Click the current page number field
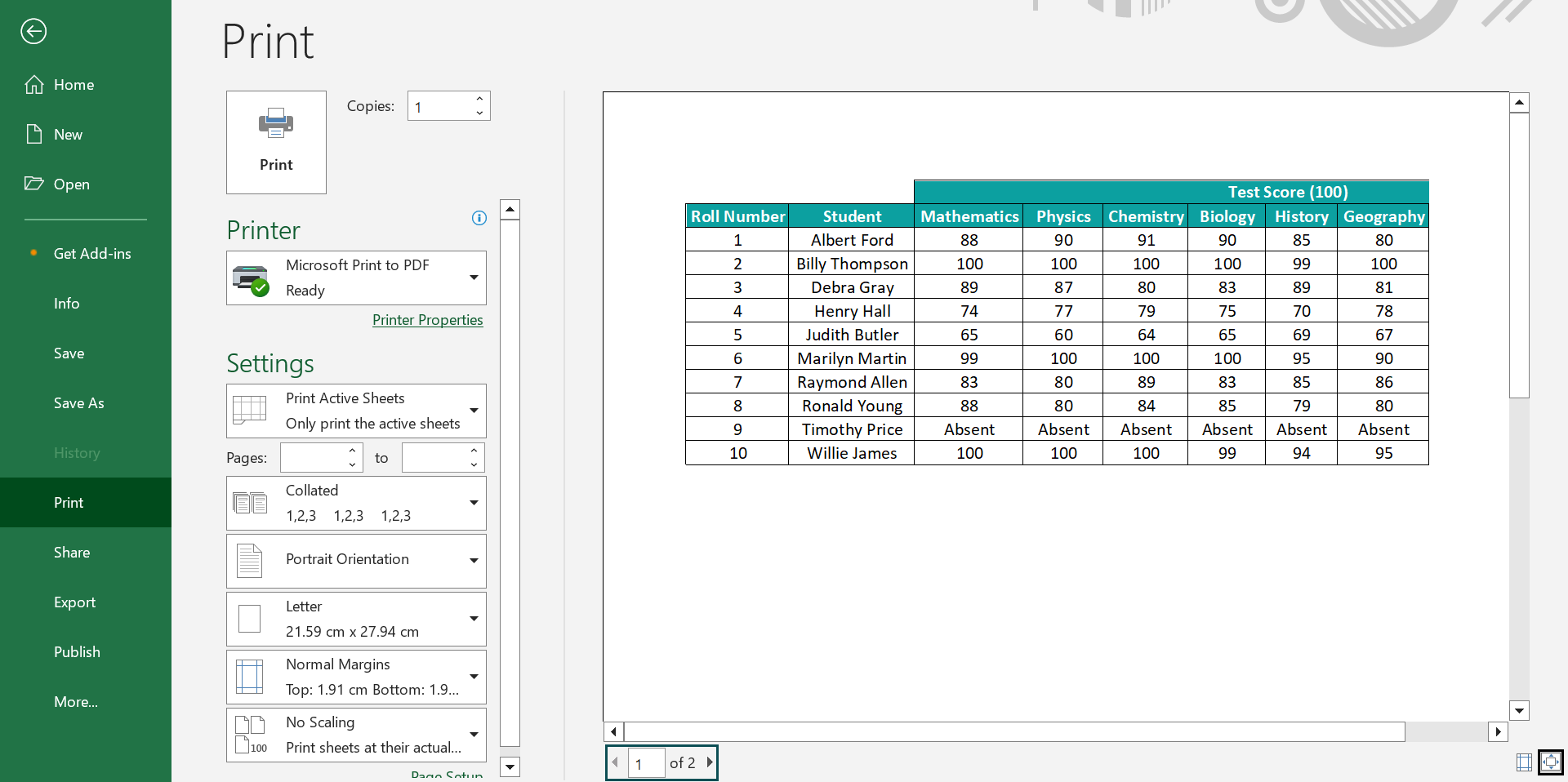The width and height of the screenshot is (1568, 782). tap(646, 763)
